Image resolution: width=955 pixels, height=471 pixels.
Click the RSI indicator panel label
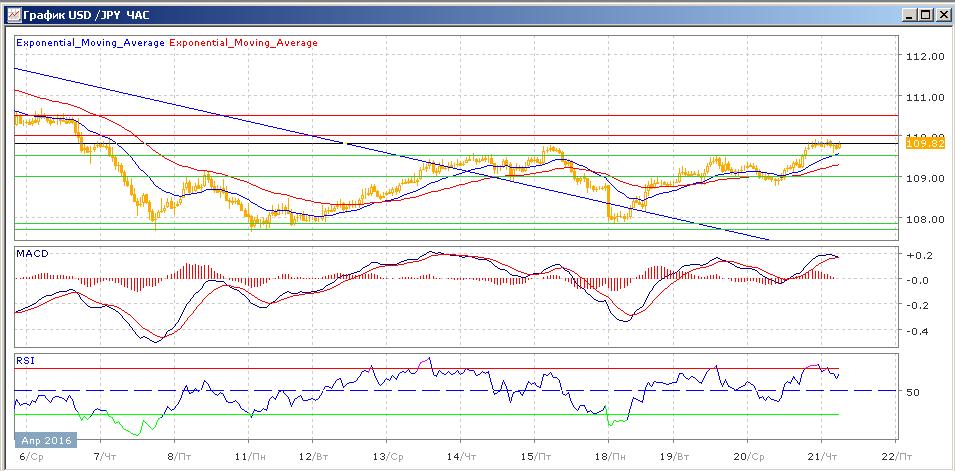24,357
